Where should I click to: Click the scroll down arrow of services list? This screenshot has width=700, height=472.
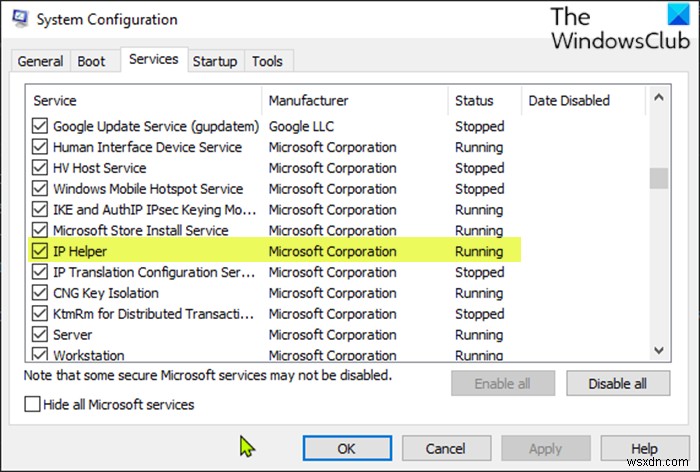(659, 350)
